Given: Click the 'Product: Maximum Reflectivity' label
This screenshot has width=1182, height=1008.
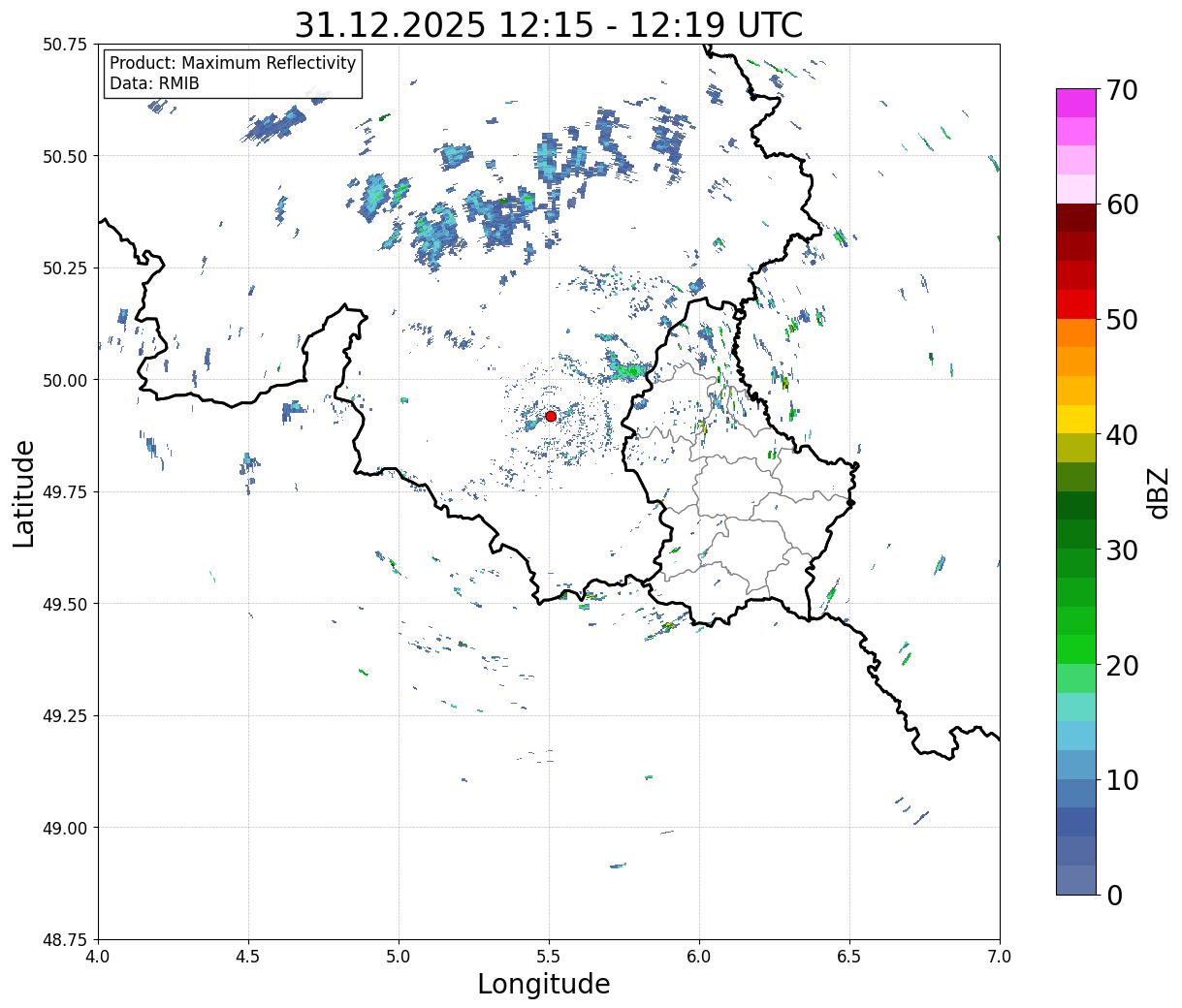Looking at the screenshot, I should point(233,63).
